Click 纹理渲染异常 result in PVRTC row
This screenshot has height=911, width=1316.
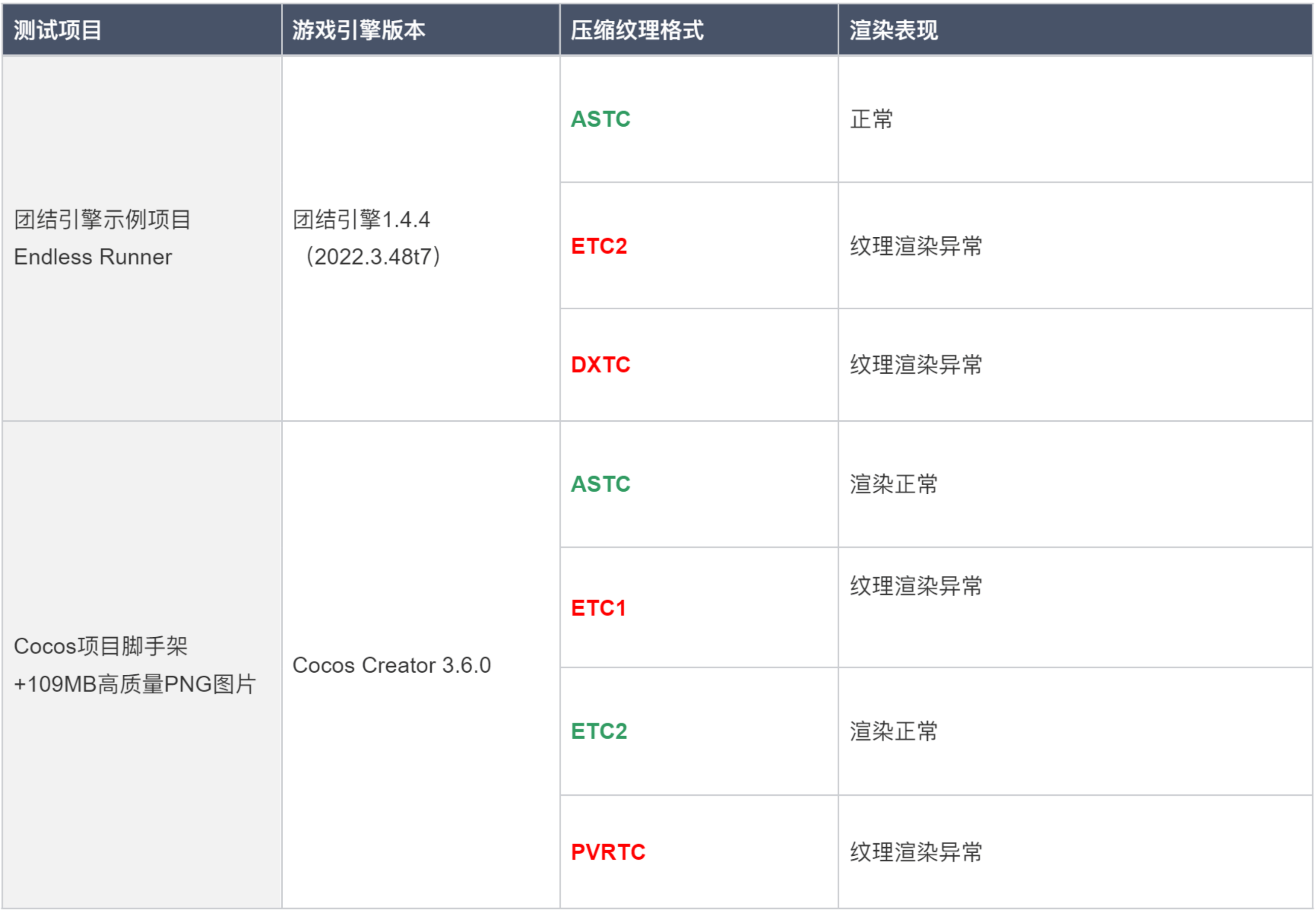pyautogui.click(x=916, y=853)
